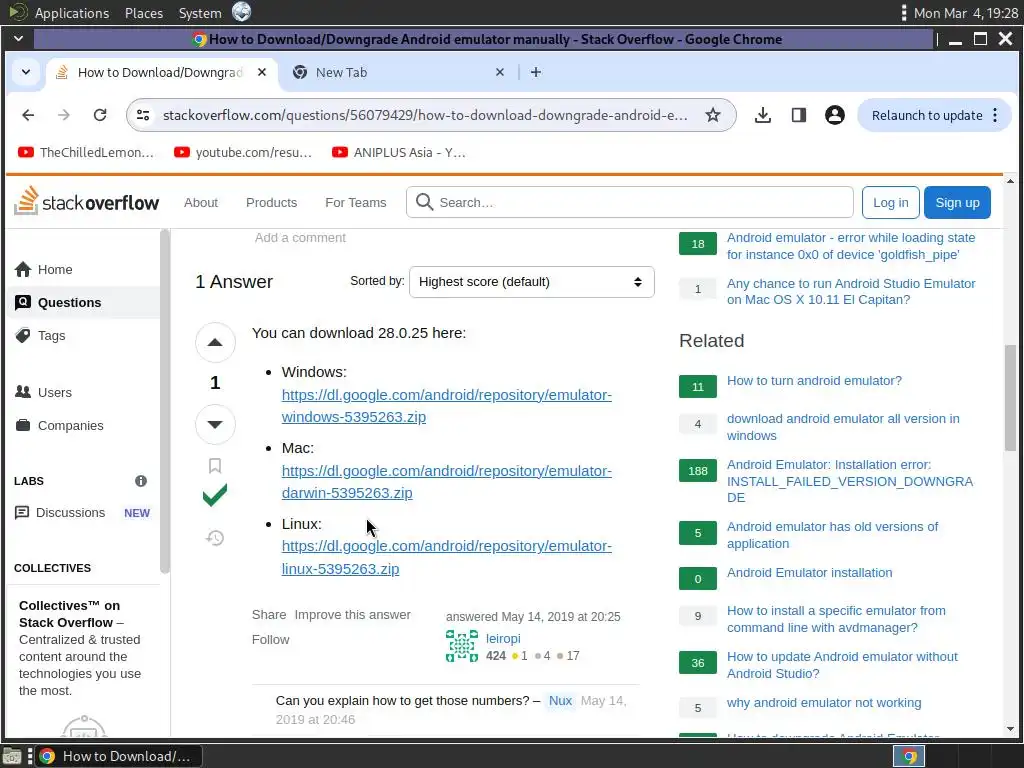The image size is (1024, 768).
Task: Click the Stack Overflow logo
Action: pyautogui.click(x=86, y=202)
